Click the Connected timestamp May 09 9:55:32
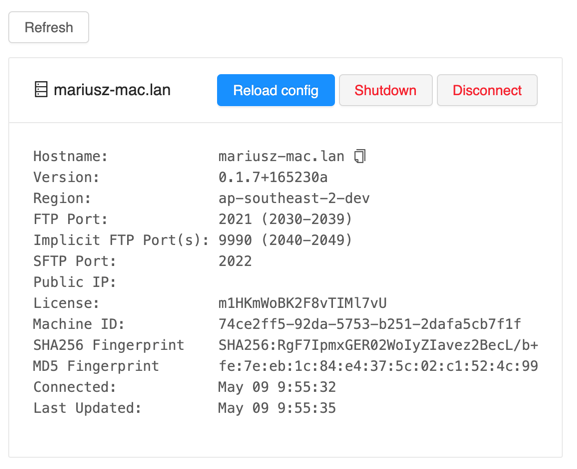Screen dimensions: 577x469 click(x=277, y=387)
